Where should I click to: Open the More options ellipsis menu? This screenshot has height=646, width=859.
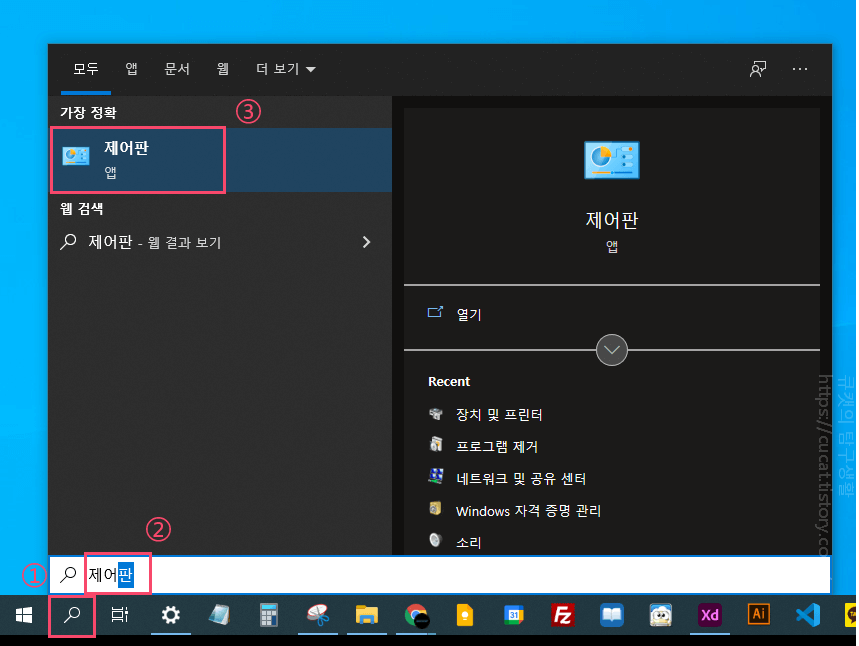coord(799,69)
